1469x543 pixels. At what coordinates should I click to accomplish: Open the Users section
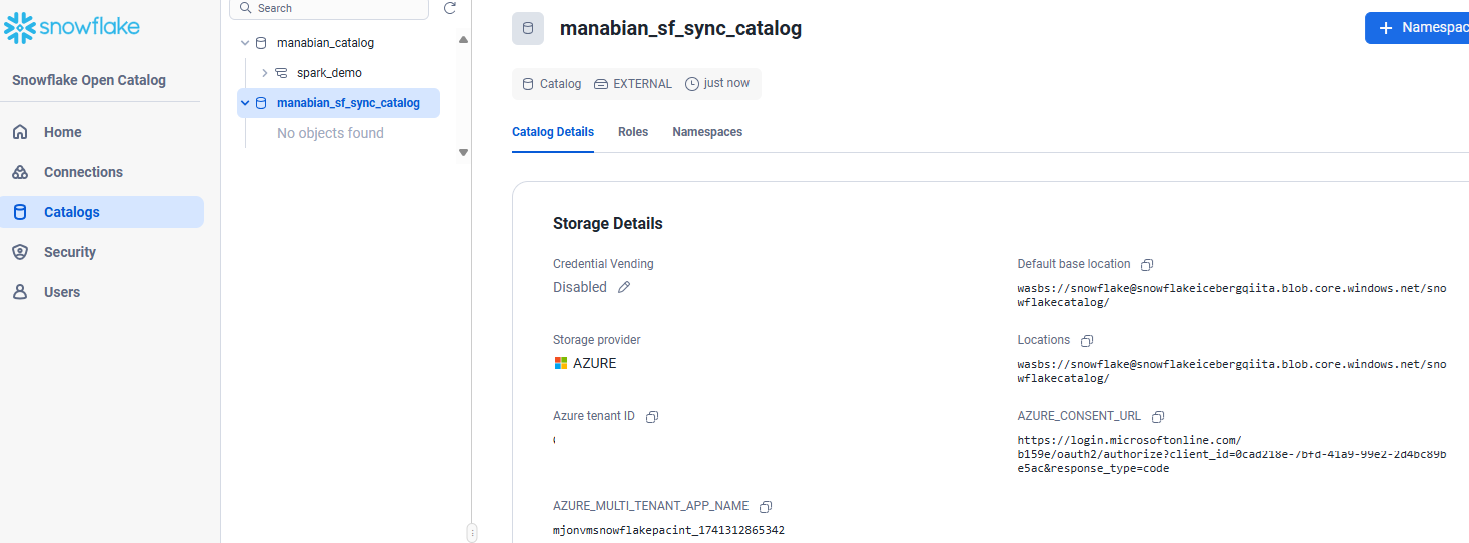pyautogui.click(x=61, y=292)
